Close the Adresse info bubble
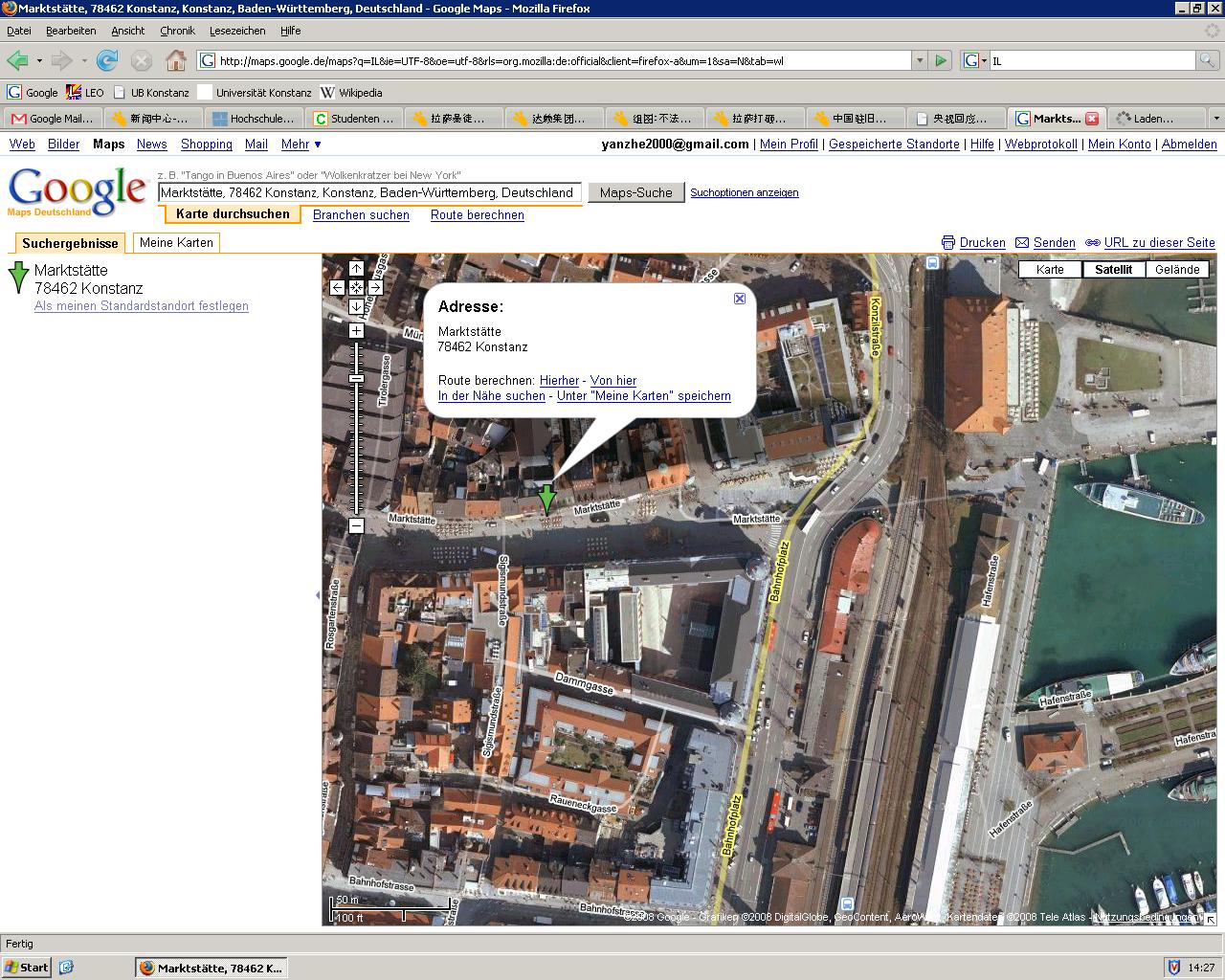Screen dimensions: 1225x980 click(x=740, y=299)
